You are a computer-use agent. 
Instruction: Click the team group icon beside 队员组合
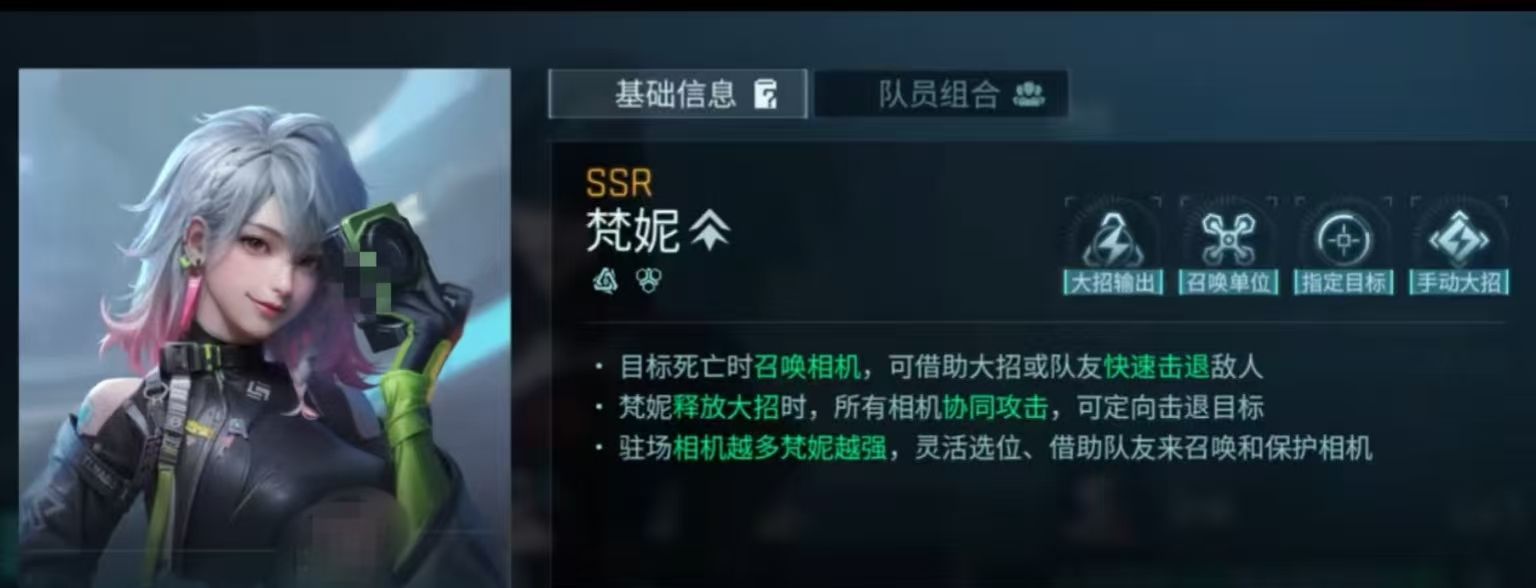click(1029, 95)
